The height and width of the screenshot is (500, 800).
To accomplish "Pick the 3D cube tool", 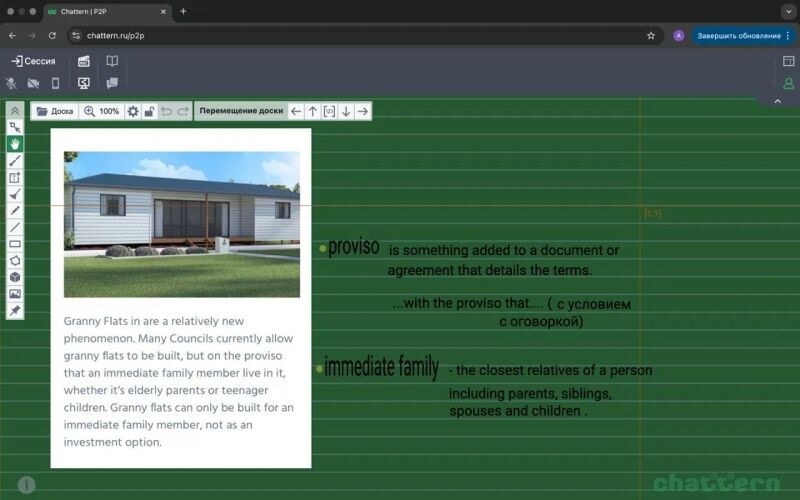I will coord(15,278).
